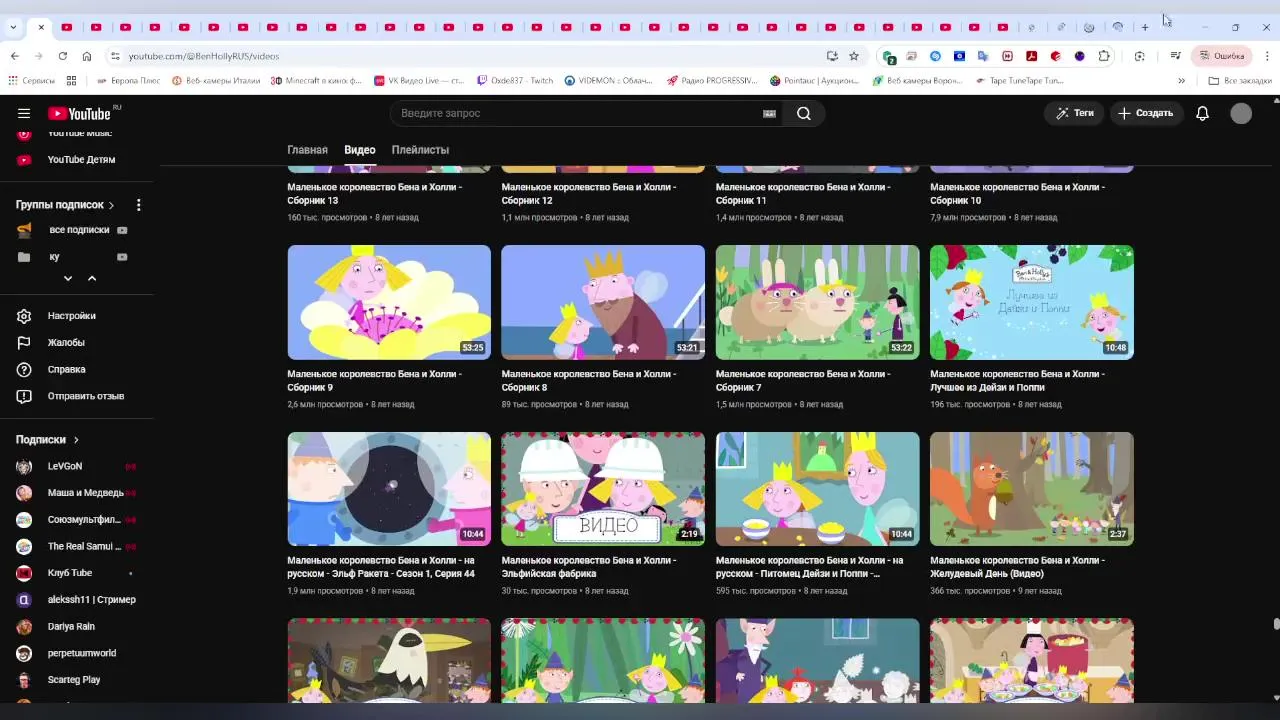The image size is (1280, 720).
Task: Open the Chrome extensions puzzle icon
Action: tap(1104, 56)
